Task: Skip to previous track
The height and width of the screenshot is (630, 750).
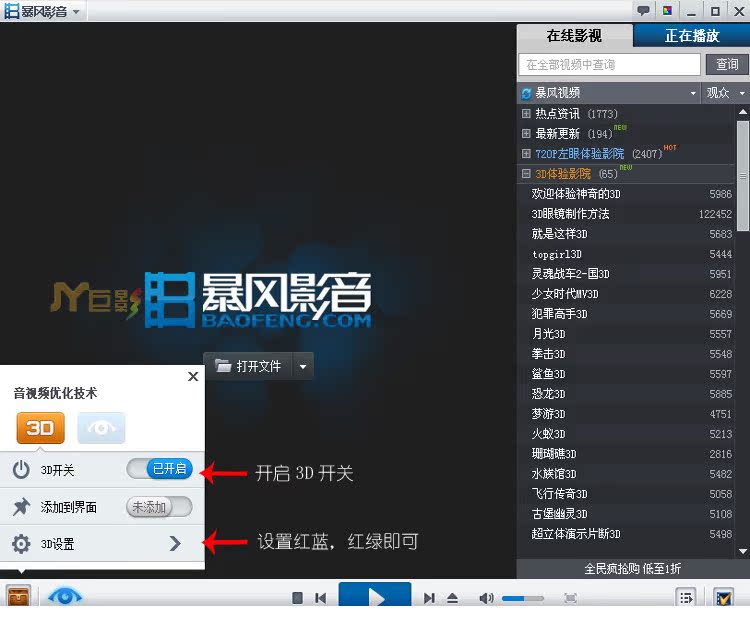Action: coord(320,598)
